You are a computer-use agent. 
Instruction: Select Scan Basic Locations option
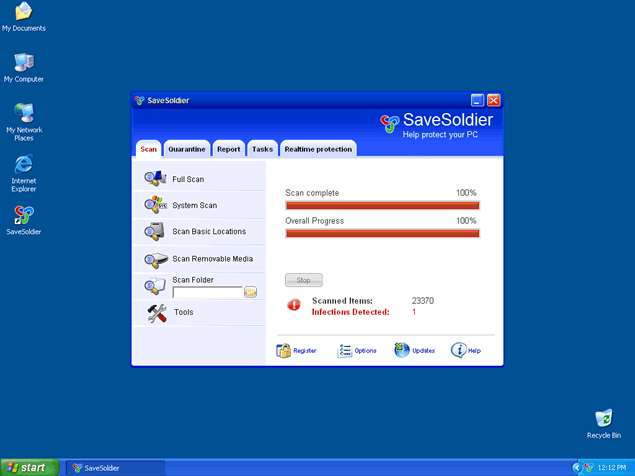208,231
